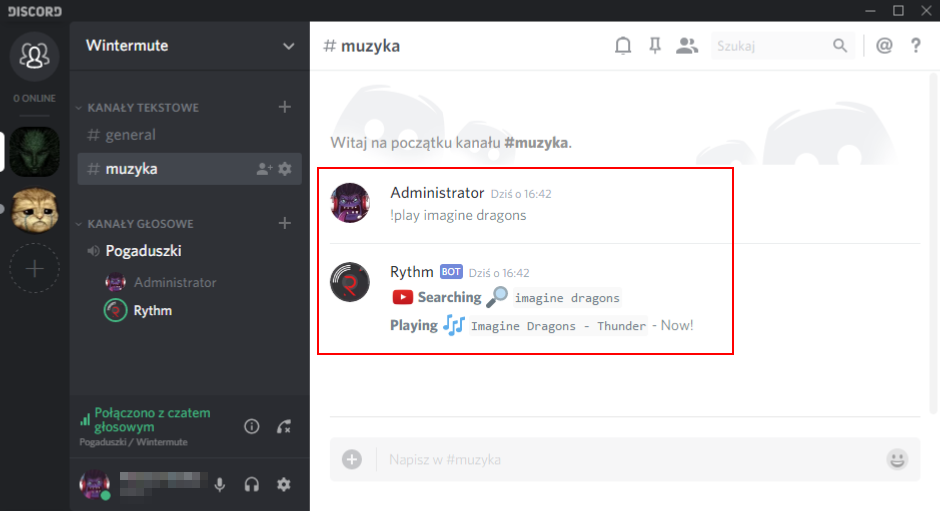
Task: Open recent mentions @ icon
Action: (x=884, y=46)
